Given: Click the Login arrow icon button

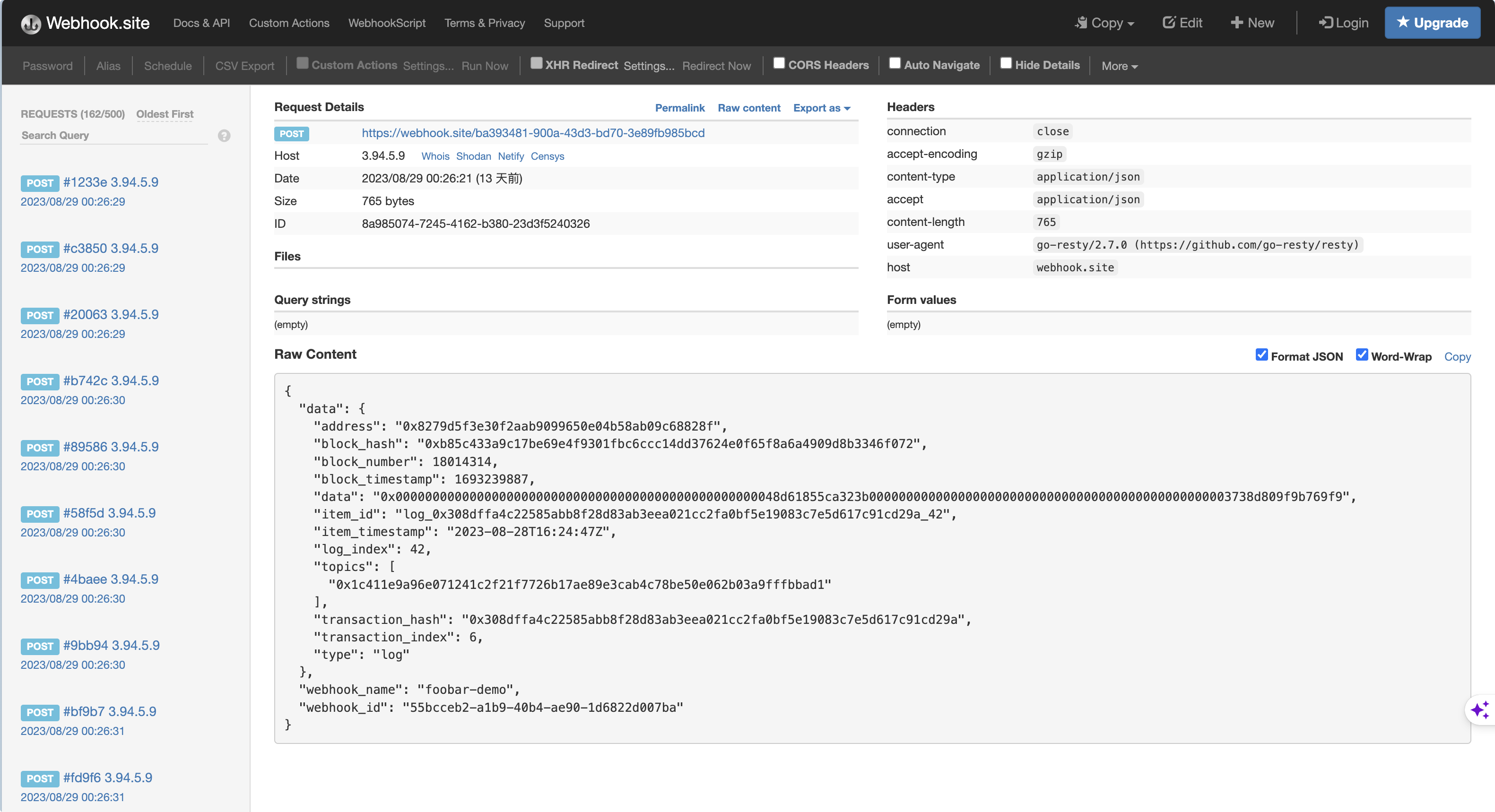Looking at the screenshot, I should pyautogui.click(x=1343, y=23).
